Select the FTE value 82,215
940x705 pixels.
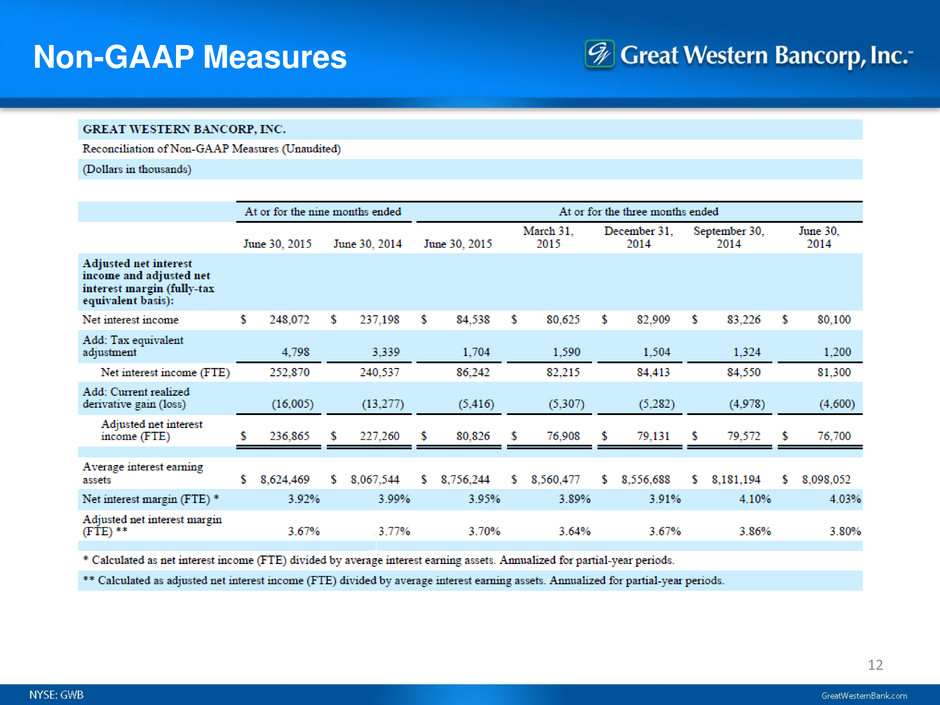tap(563, 372)
